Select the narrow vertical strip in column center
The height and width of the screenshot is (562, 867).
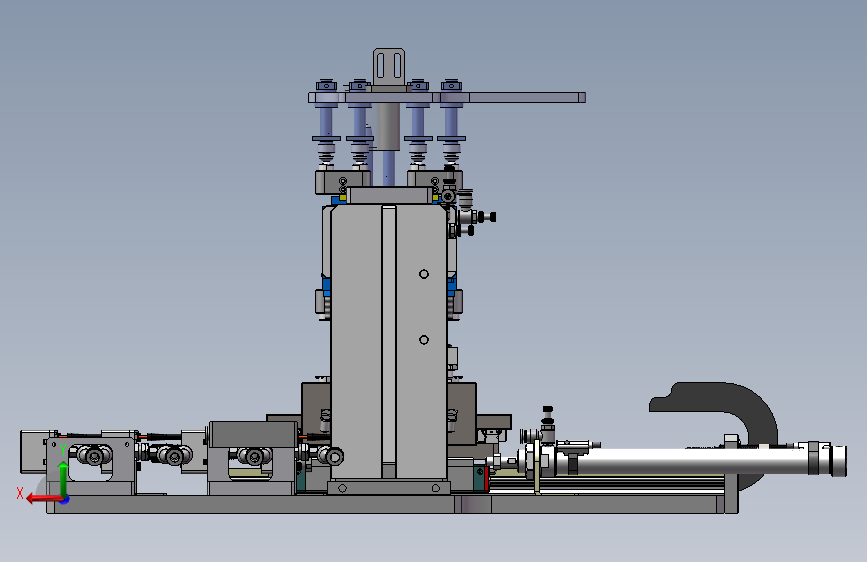[389, 342]
